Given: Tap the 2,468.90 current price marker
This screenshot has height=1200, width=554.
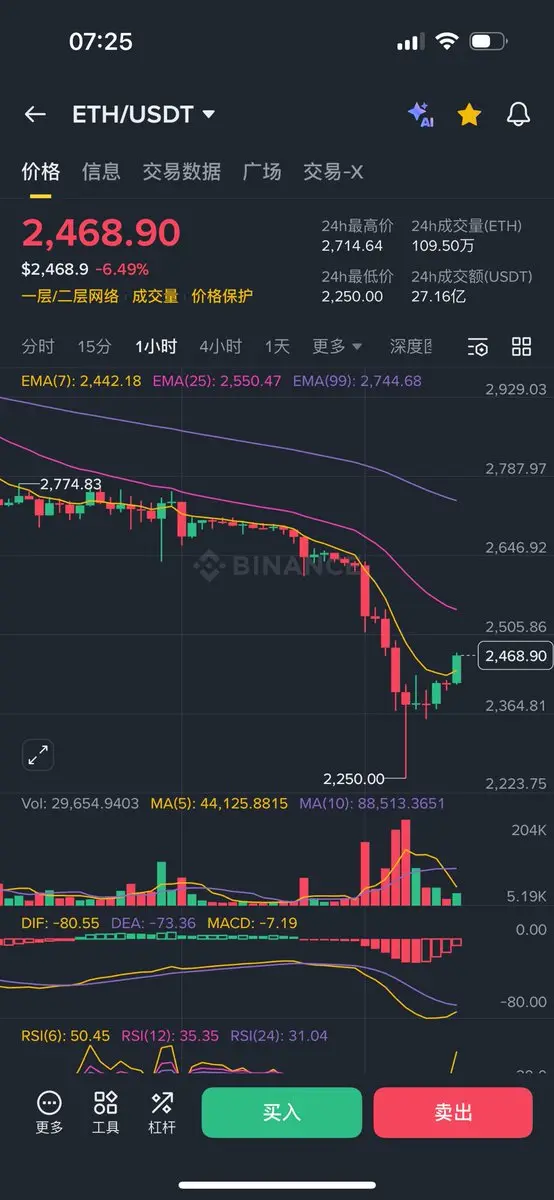Looking at the screenshot, I should 515,656.
